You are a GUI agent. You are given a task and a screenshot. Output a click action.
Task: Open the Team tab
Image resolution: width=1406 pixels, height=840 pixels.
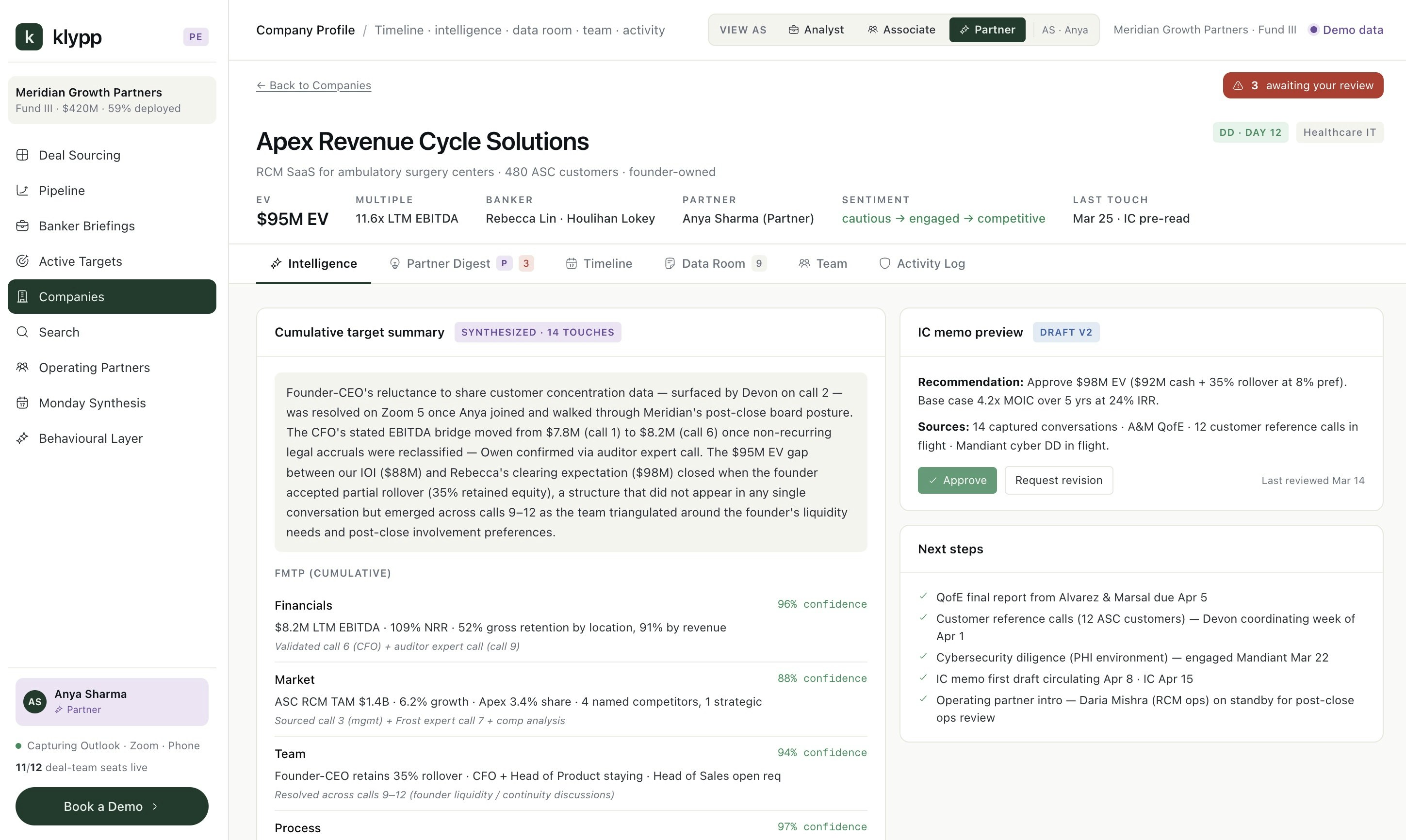(822, 264)
